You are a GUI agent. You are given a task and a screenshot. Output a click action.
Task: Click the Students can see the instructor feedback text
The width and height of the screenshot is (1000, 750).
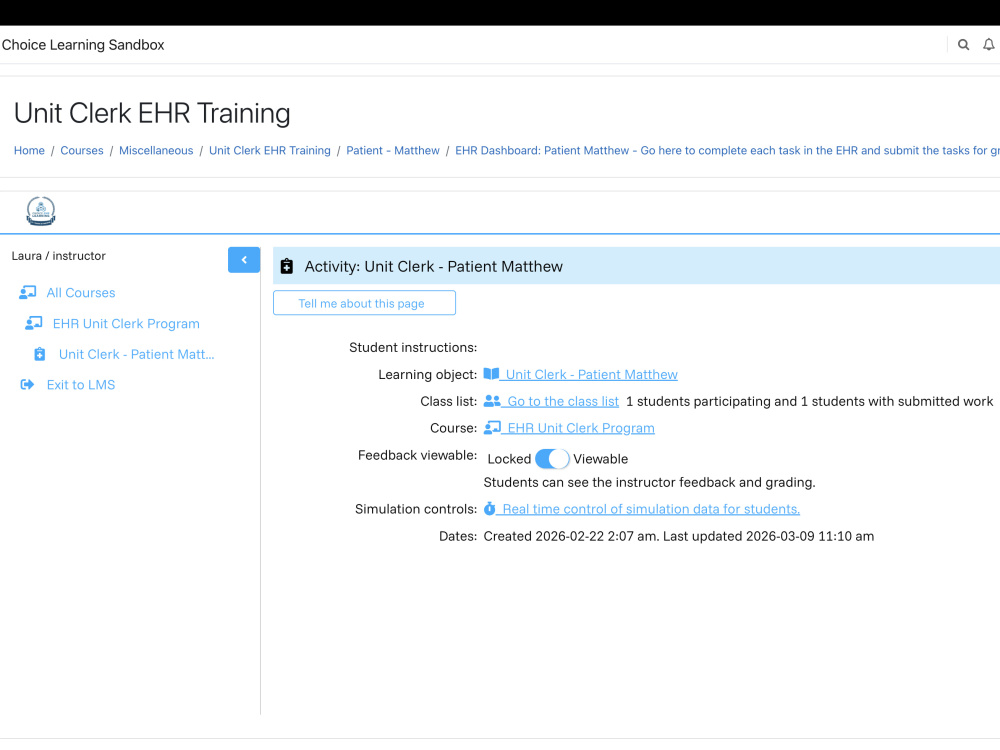pyautogui.click(x=649, y=482)
